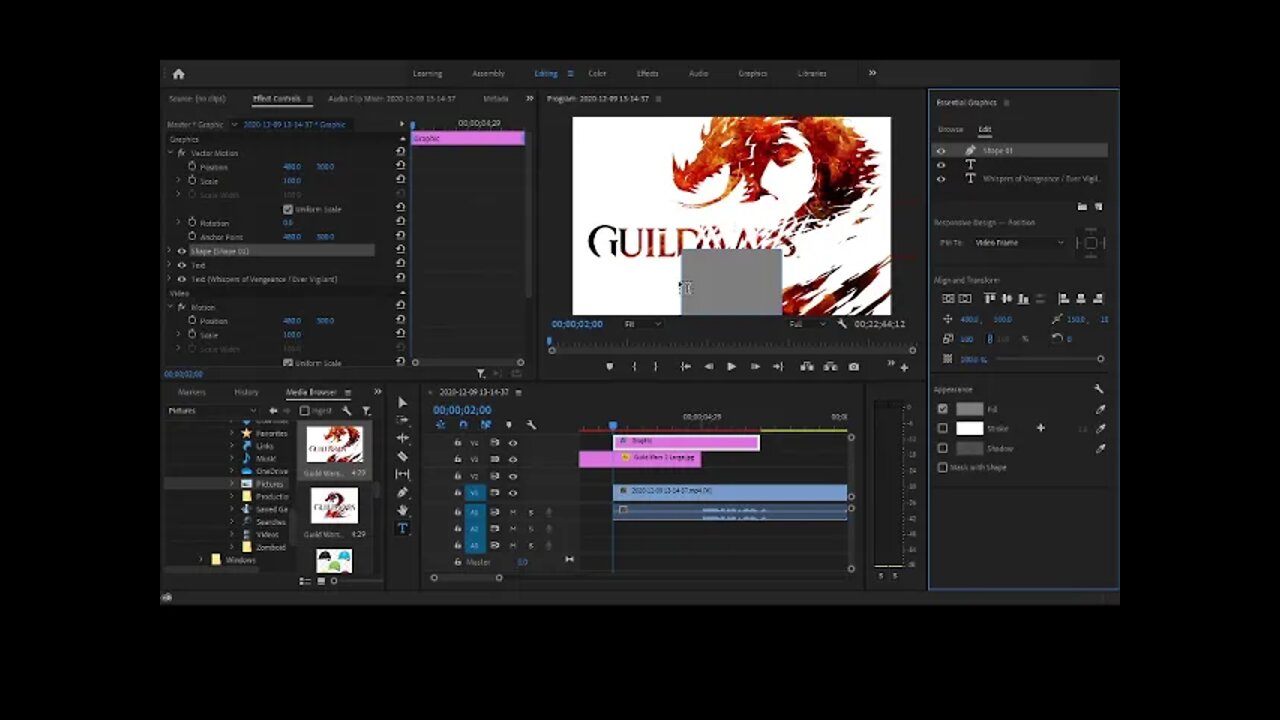Select first Guild Wars thumbnail
This screenshot has height=720, width=1280.
pyautogui.click(x=334, y=444)
